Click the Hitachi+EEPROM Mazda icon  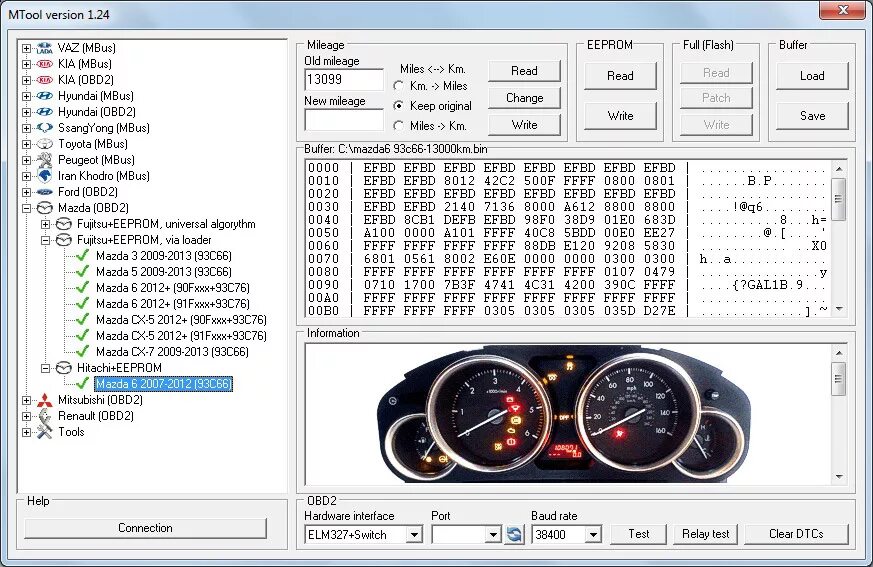click(64, 368)
